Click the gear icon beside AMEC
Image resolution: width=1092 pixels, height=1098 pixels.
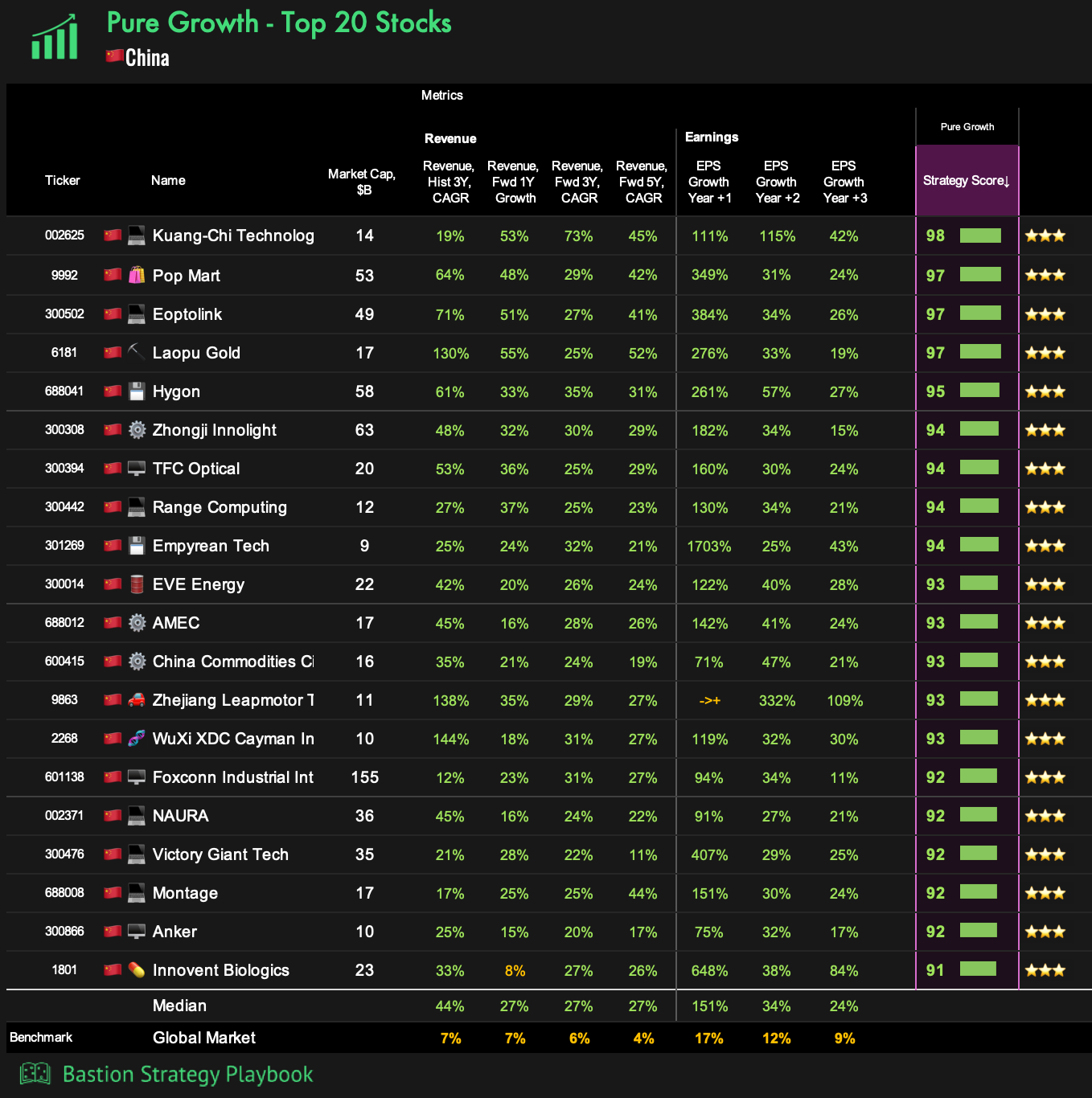coord(137,622)
